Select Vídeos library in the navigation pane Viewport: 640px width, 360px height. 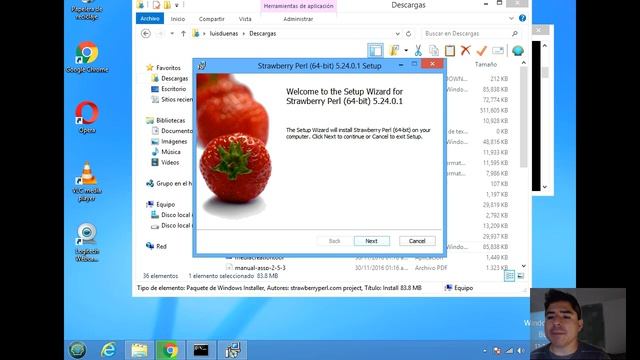(170, 162)
